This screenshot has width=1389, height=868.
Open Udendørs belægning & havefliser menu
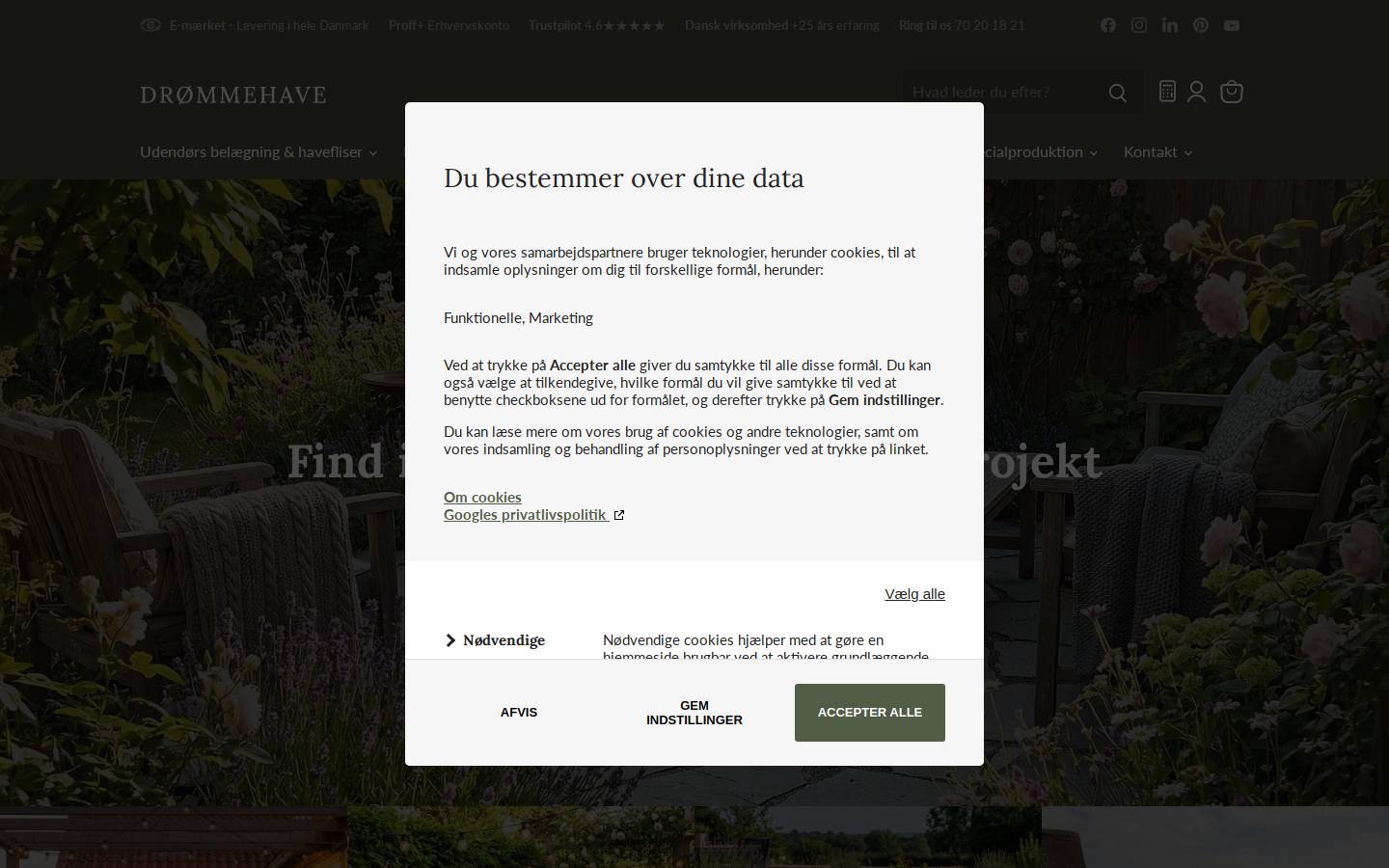click(x=259, y=152)
